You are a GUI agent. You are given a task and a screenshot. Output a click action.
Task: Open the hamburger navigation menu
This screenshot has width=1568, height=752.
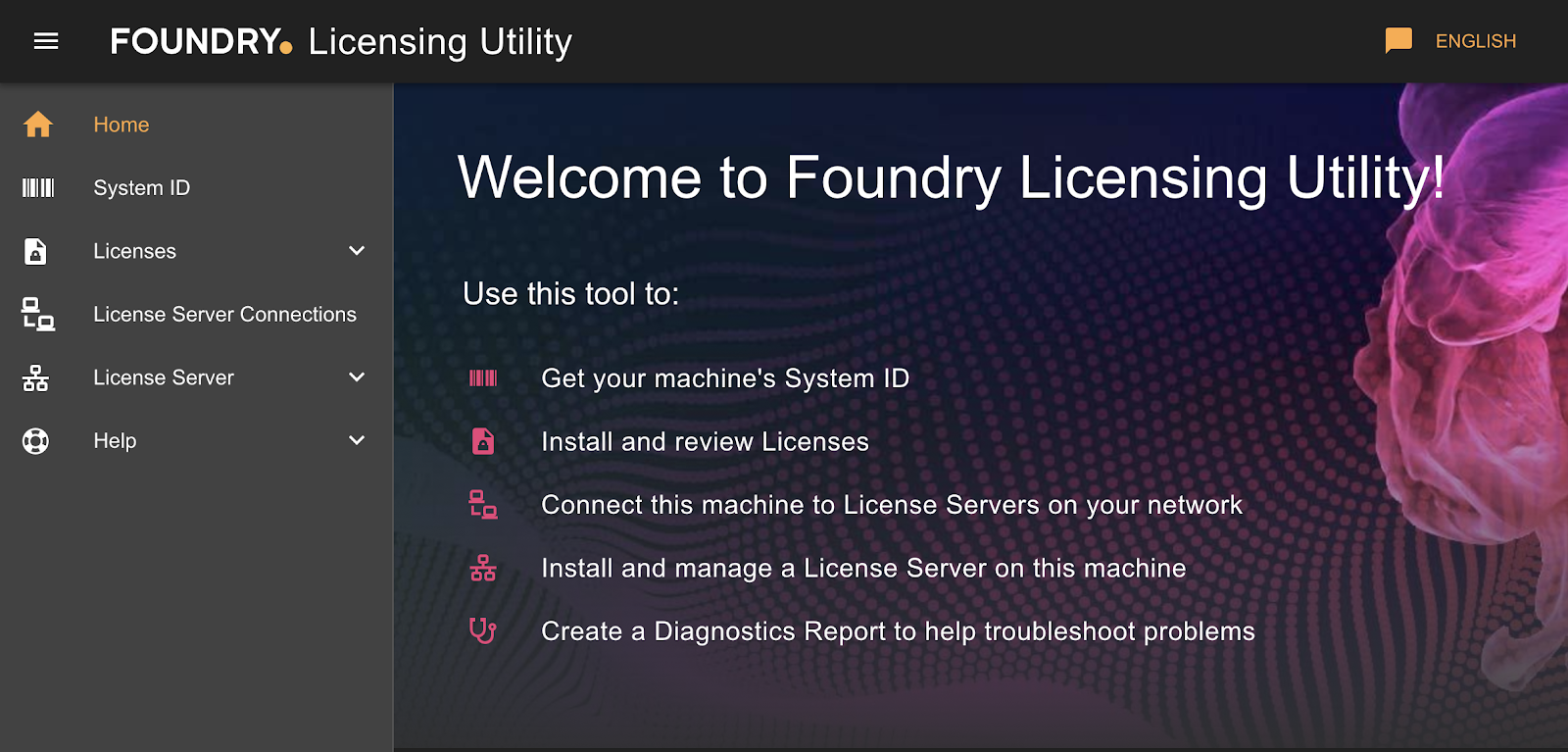(46, 41)
